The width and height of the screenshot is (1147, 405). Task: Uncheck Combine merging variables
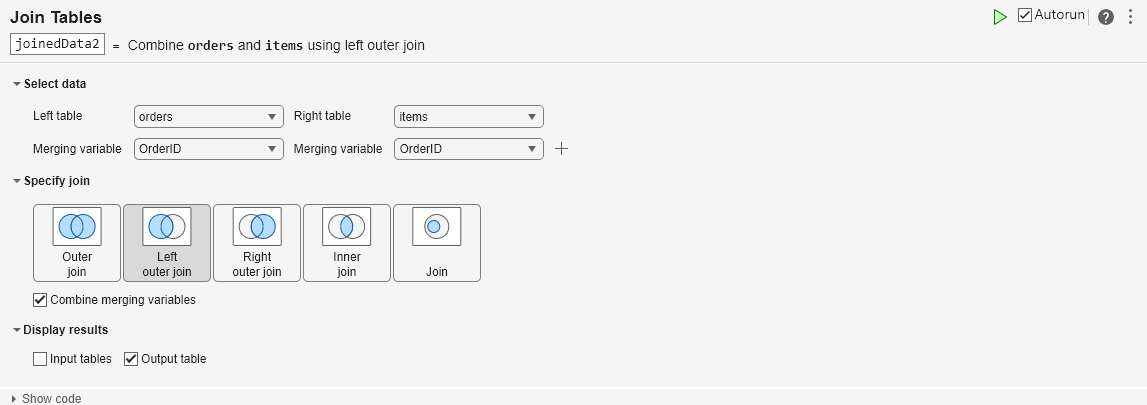41,299
